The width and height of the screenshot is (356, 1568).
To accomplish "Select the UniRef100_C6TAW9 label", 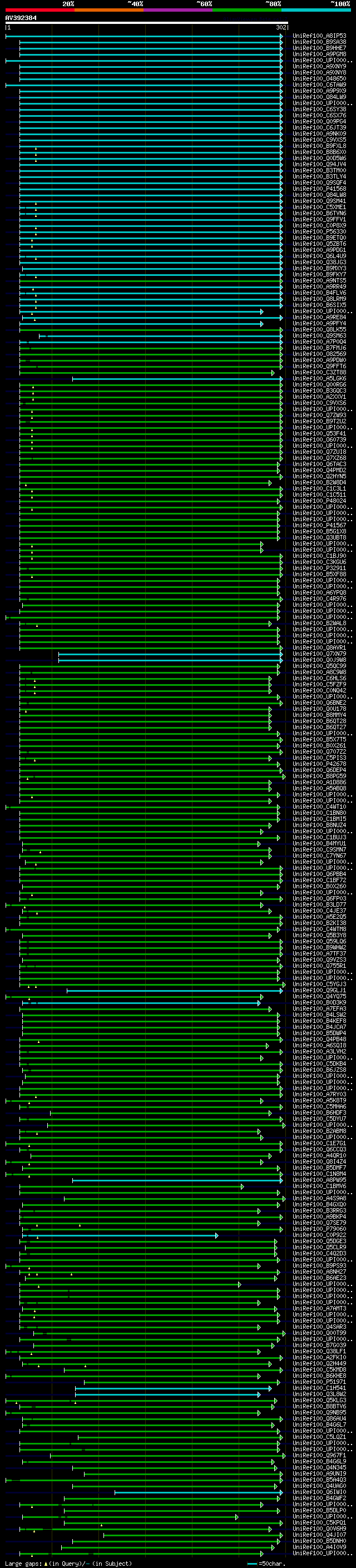I will [319, 85].
